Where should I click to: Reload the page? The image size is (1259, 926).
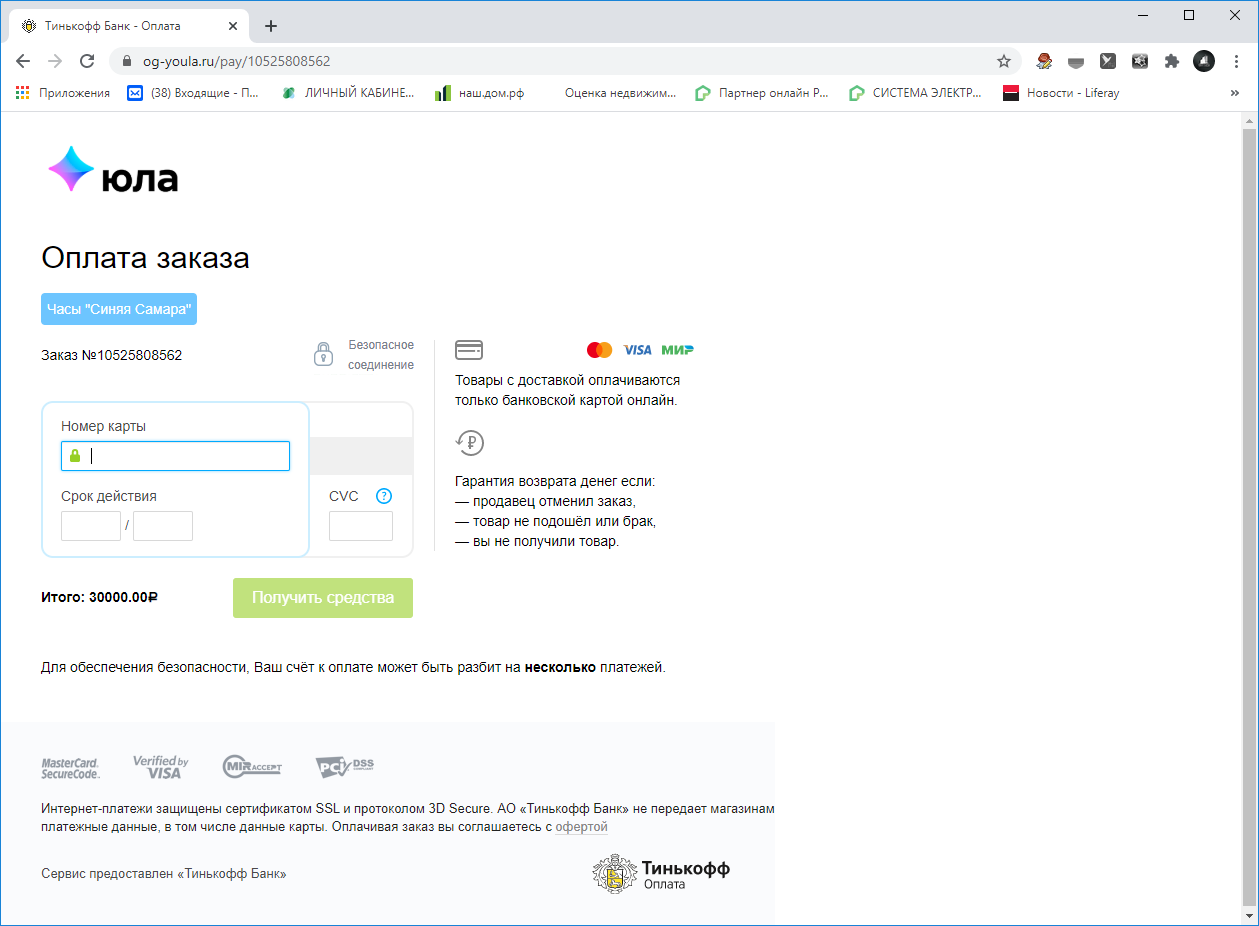click(x=87, y=61)
